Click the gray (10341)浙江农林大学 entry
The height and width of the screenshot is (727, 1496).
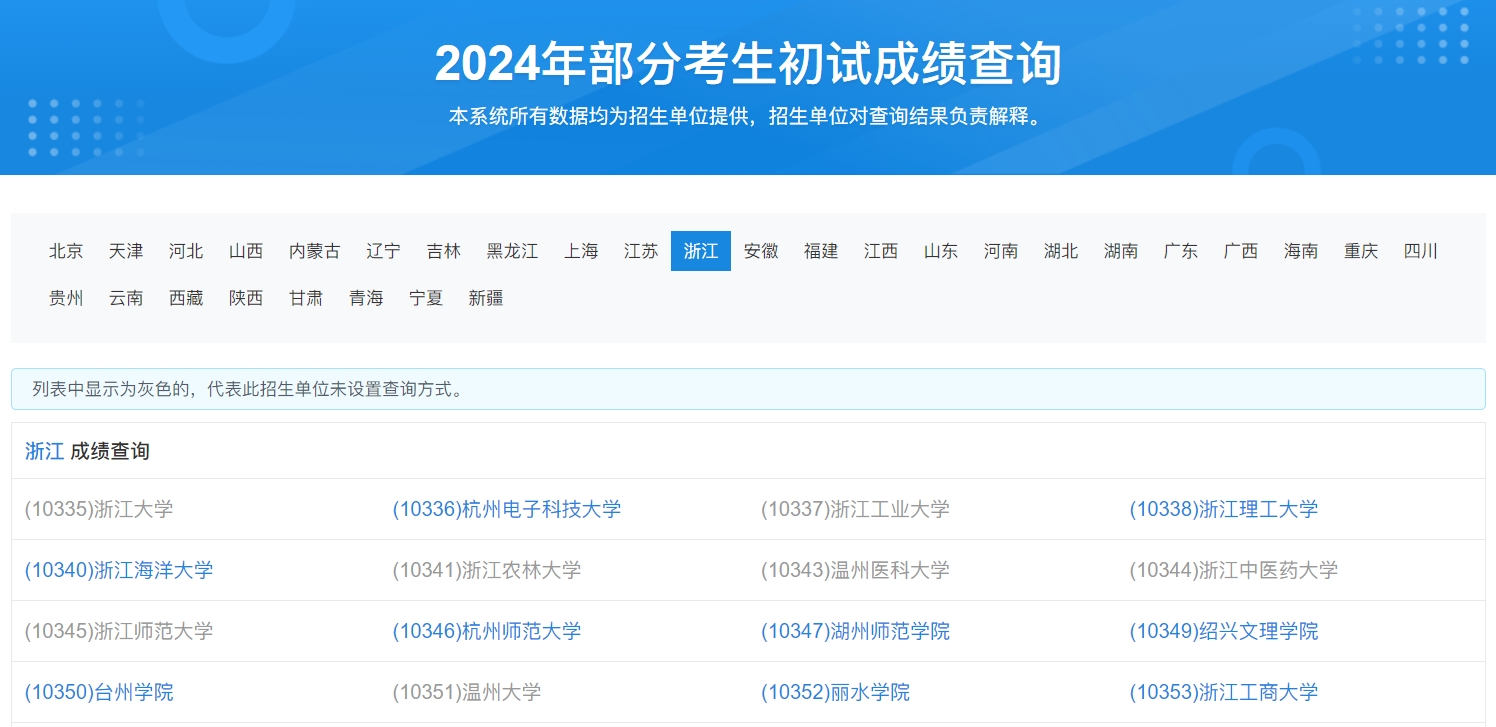point(487,570)
